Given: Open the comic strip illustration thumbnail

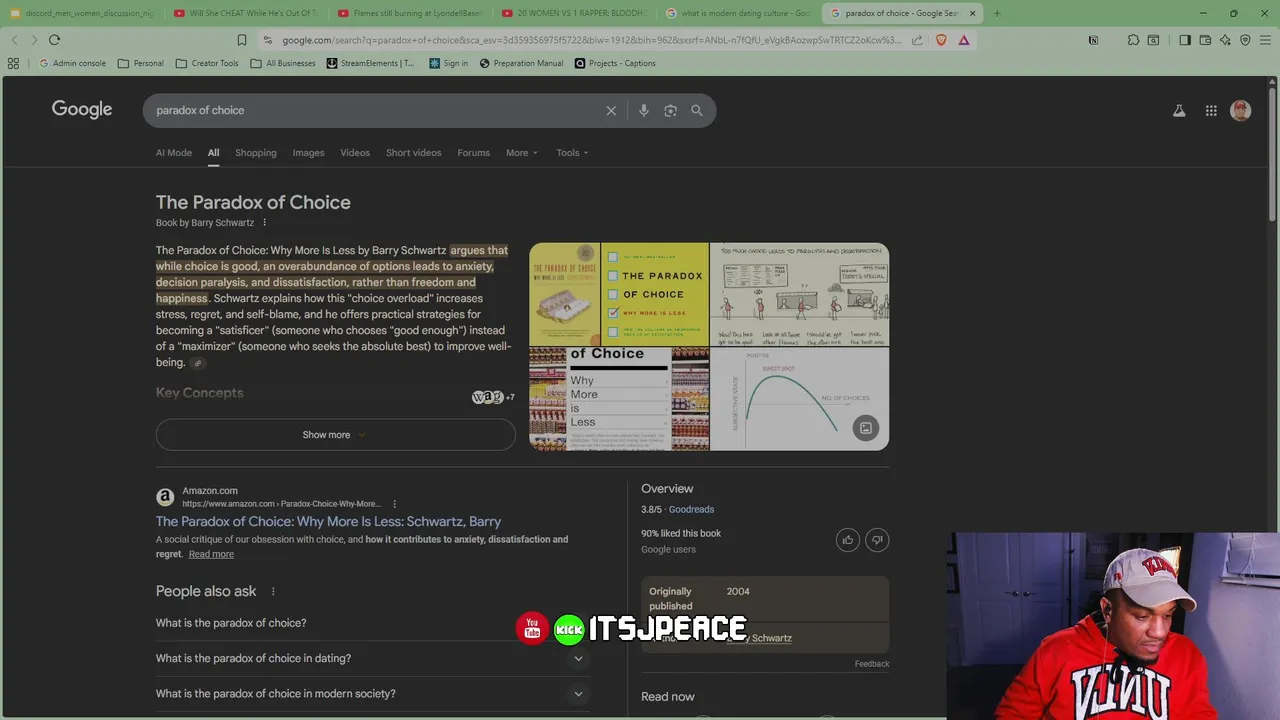Looking at the screenshot, I should [799, 295].
